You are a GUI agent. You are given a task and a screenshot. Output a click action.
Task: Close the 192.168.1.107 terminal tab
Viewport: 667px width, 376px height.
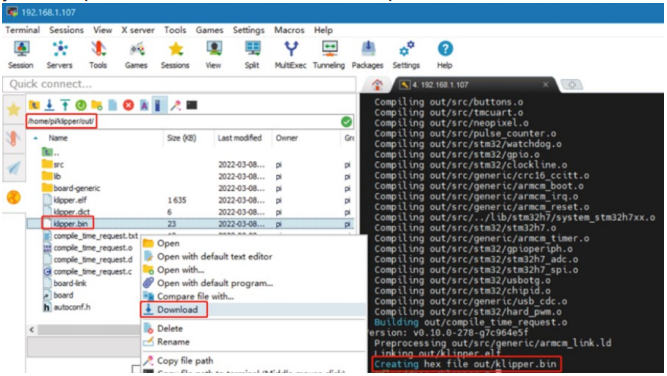545,85
